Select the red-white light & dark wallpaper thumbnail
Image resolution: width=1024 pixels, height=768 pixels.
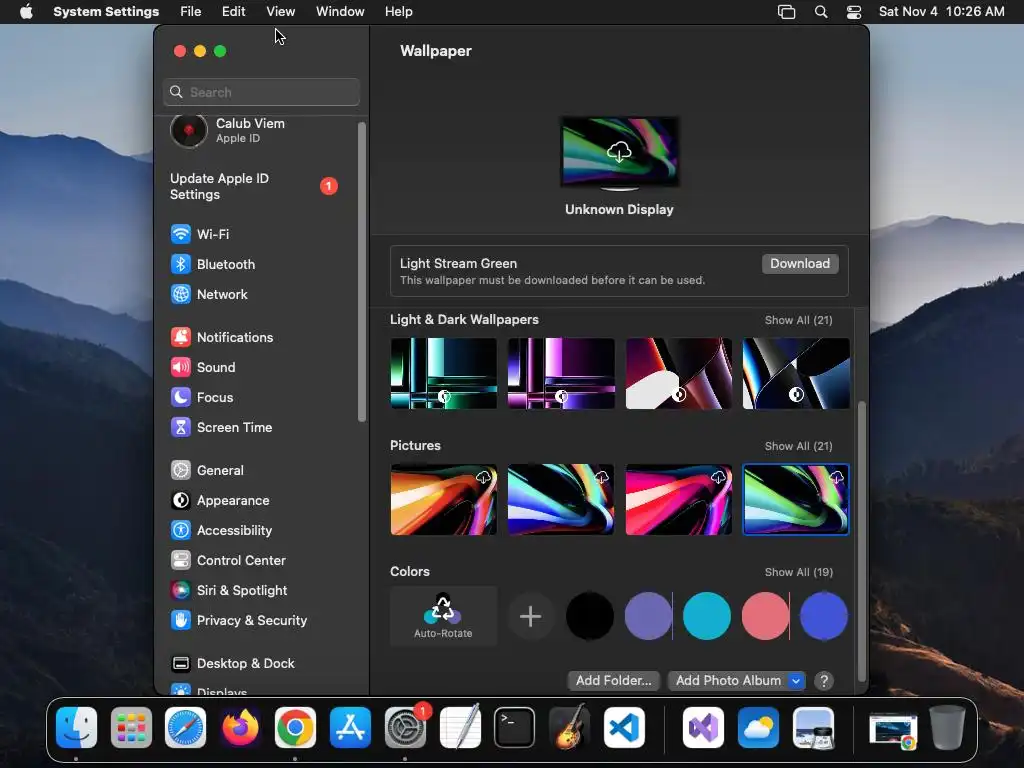click(679, 374)
